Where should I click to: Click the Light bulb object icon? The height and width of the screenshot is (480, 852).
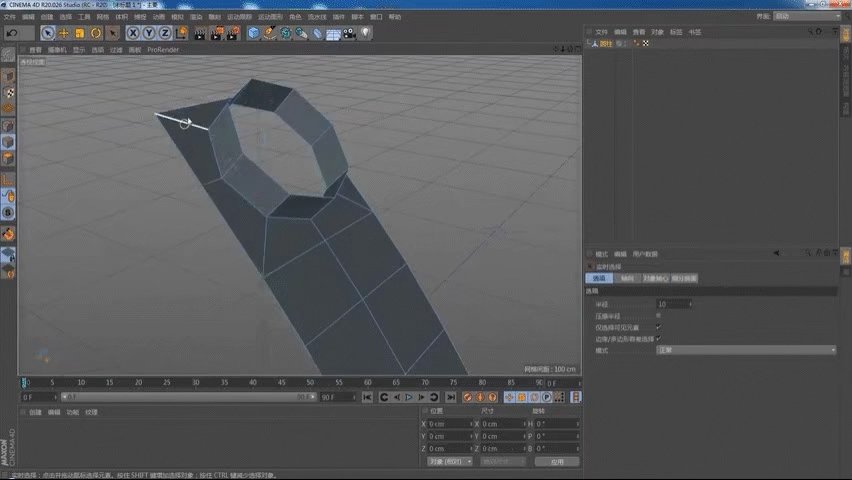point(366,33)
